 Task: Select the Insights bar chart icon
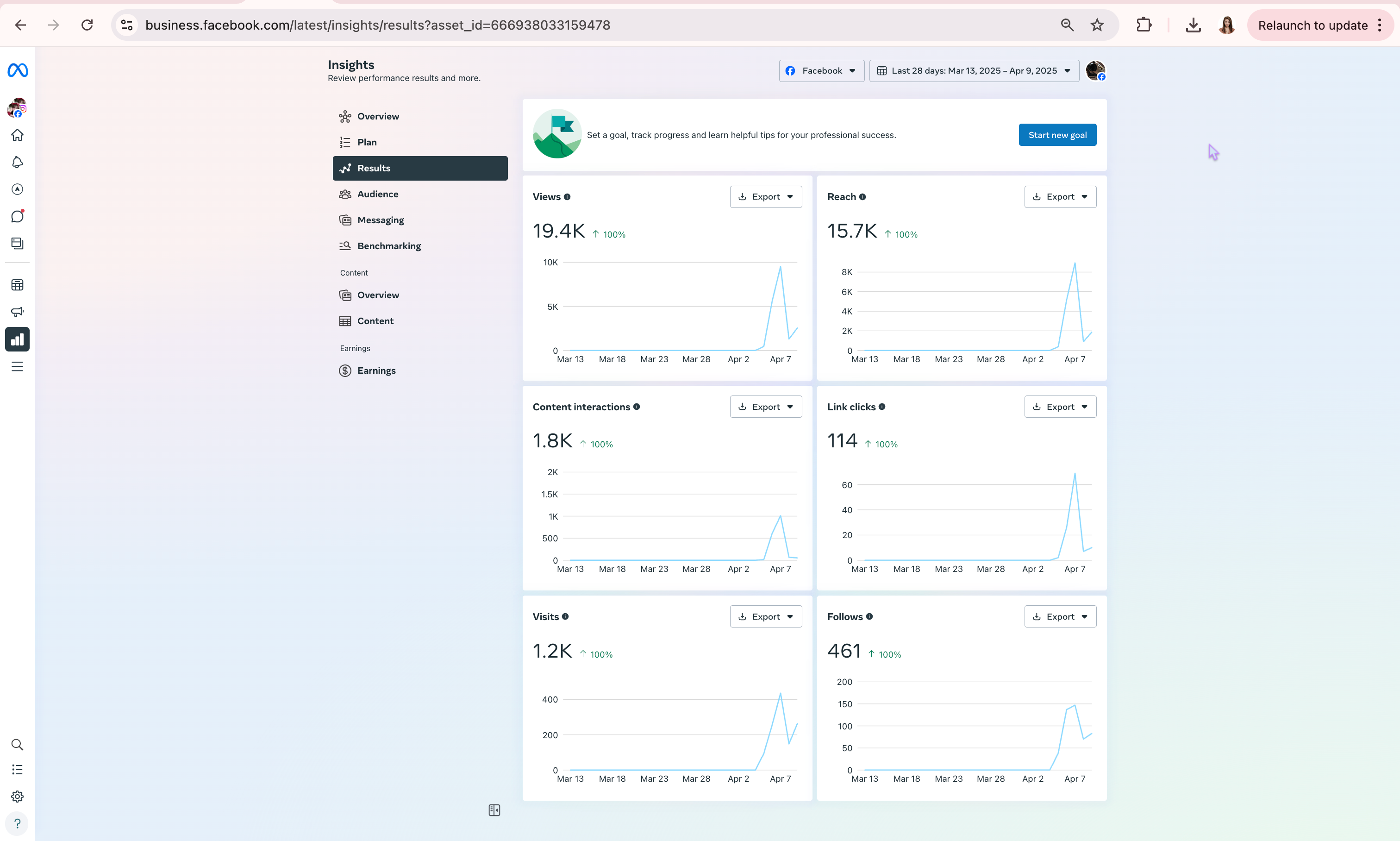(x=18, y=339)
